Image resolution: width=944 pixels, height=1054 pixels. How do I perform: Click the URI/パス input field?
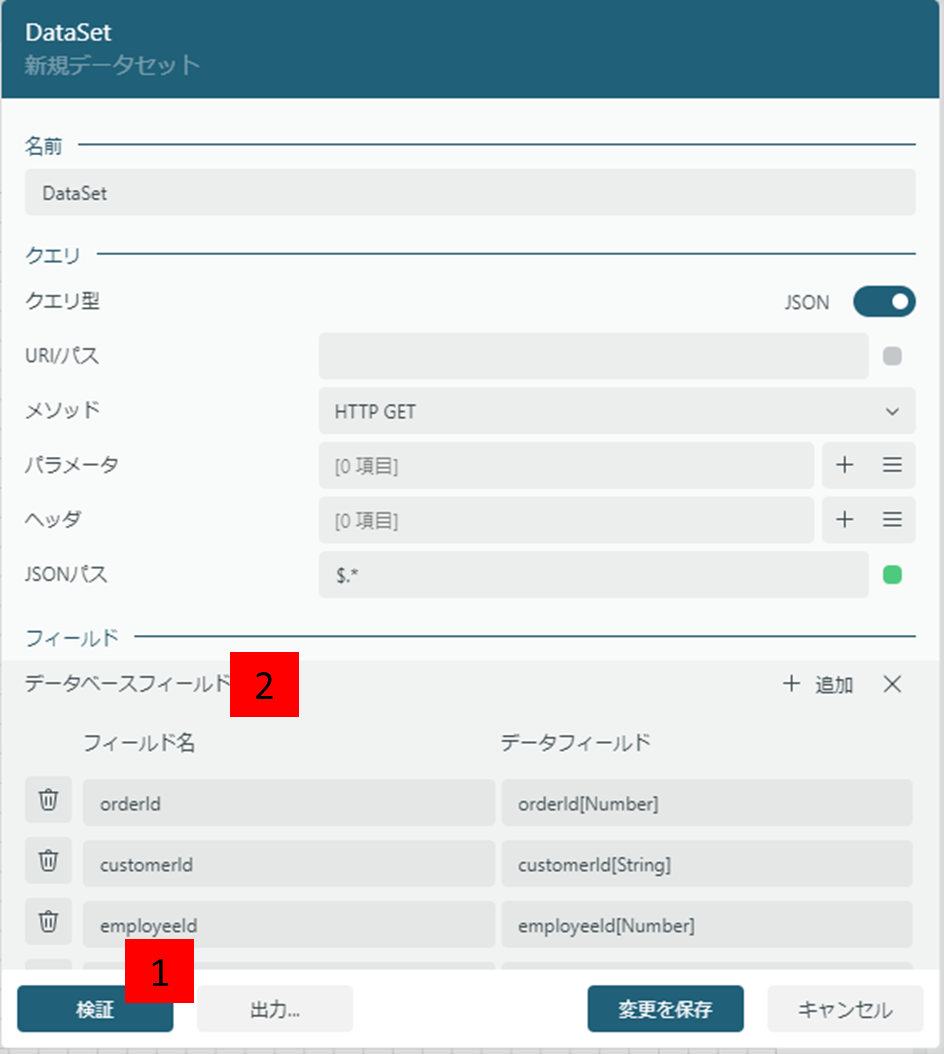coord(593,356)
